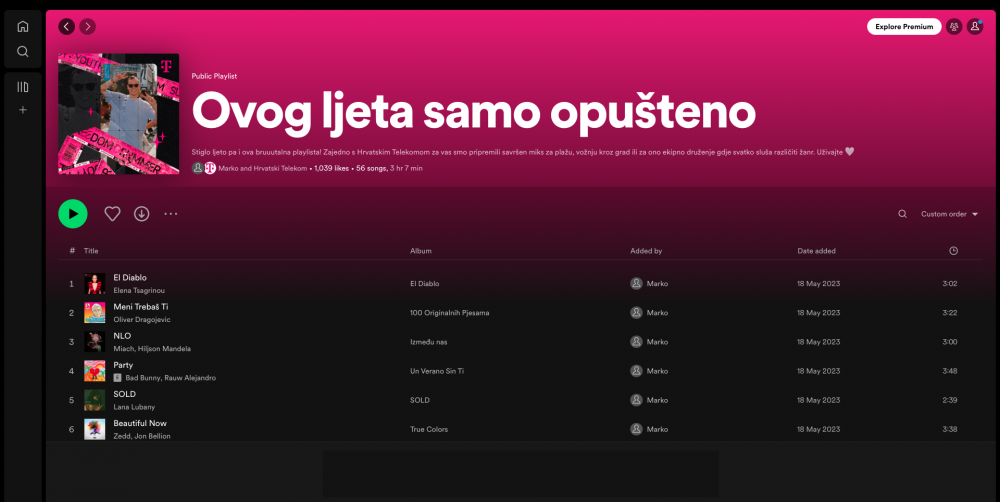Click the 3:48 duration of Party
This screenshot has width=1000, height=502.
pos(950,371)
